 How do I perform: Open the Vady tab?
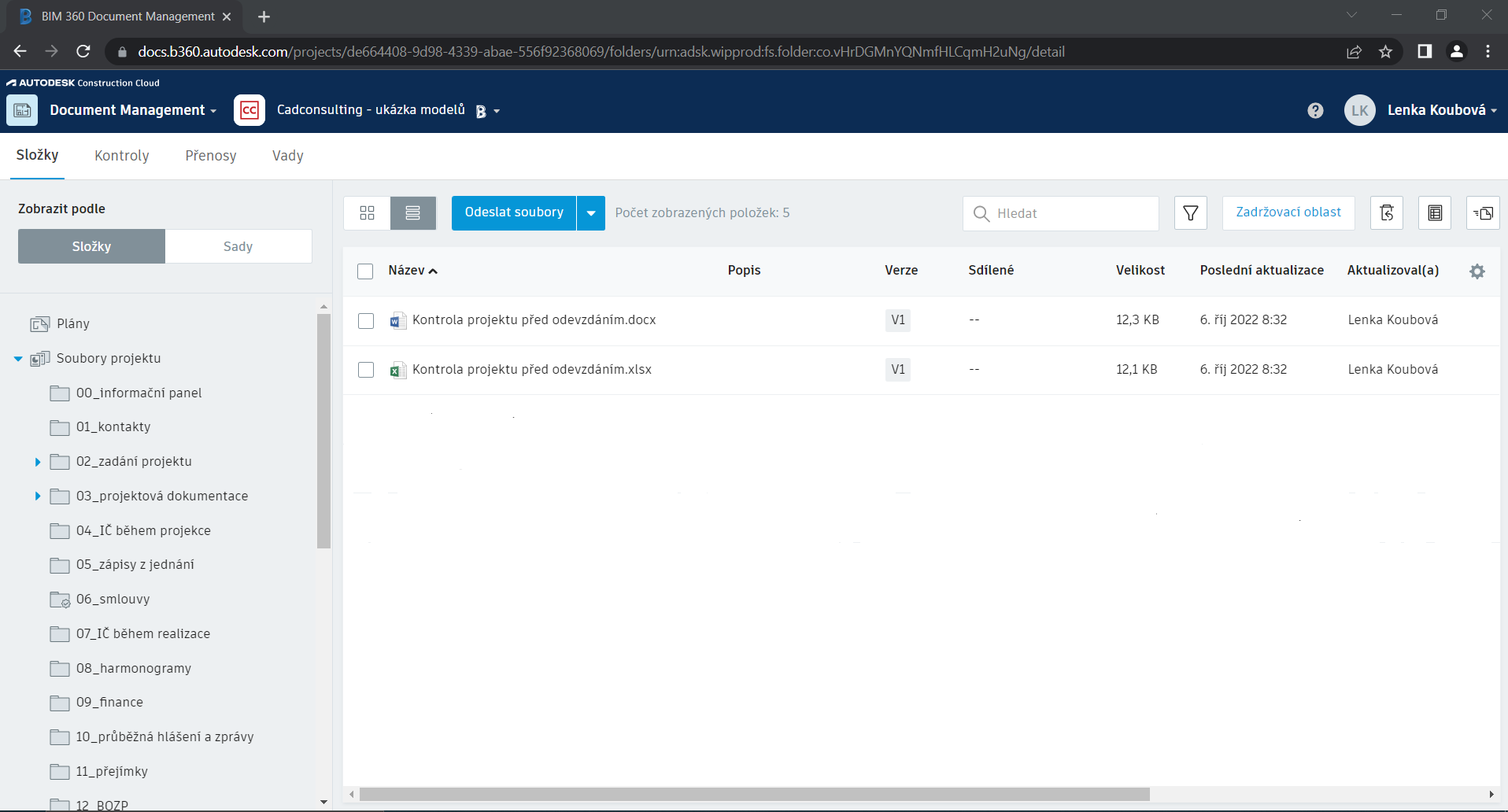[287, 156]
